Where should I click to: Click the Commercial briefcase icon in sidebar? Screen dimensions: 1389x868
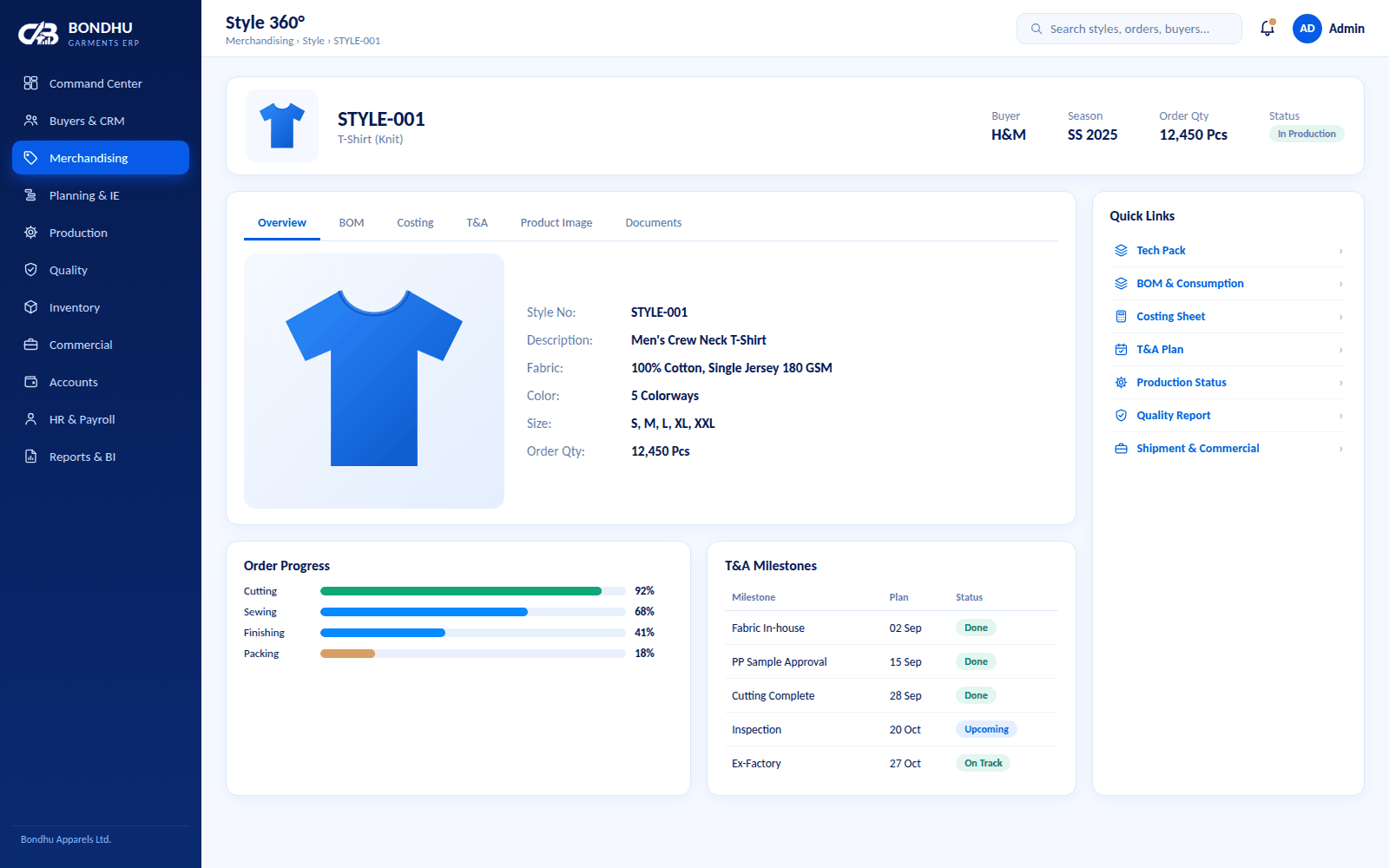[31, 345]
